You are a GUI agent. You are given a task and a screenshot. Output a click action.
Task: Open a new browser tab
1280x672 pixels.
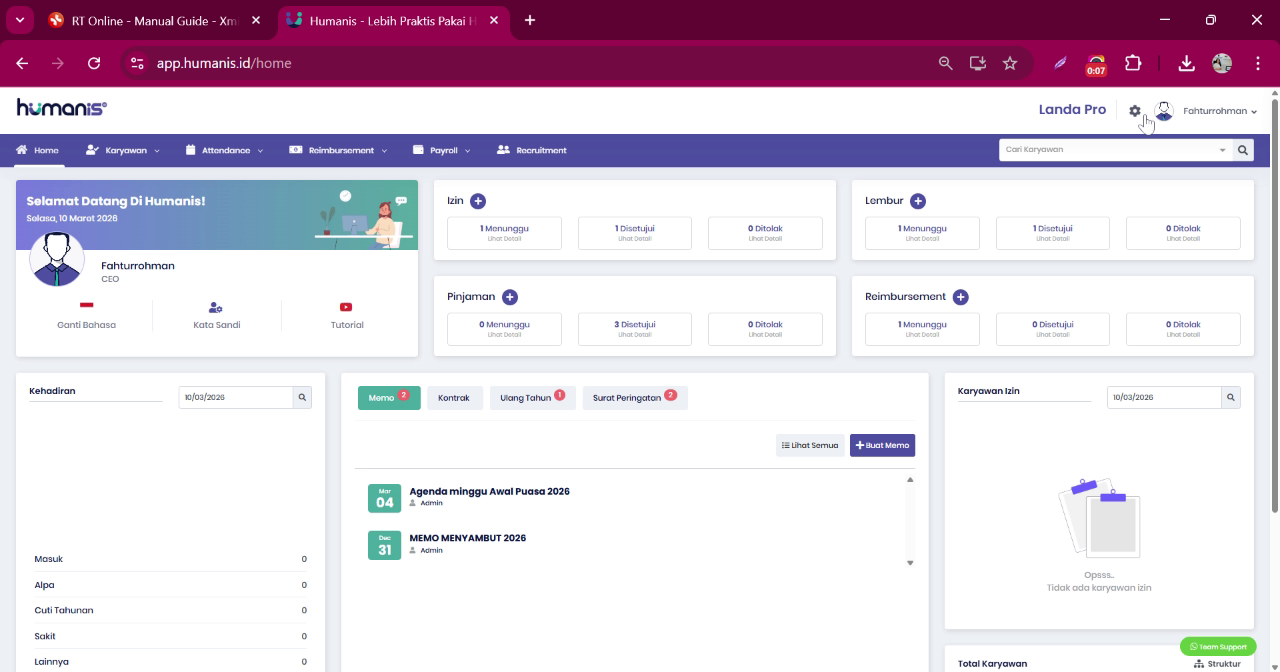(529, 20)
